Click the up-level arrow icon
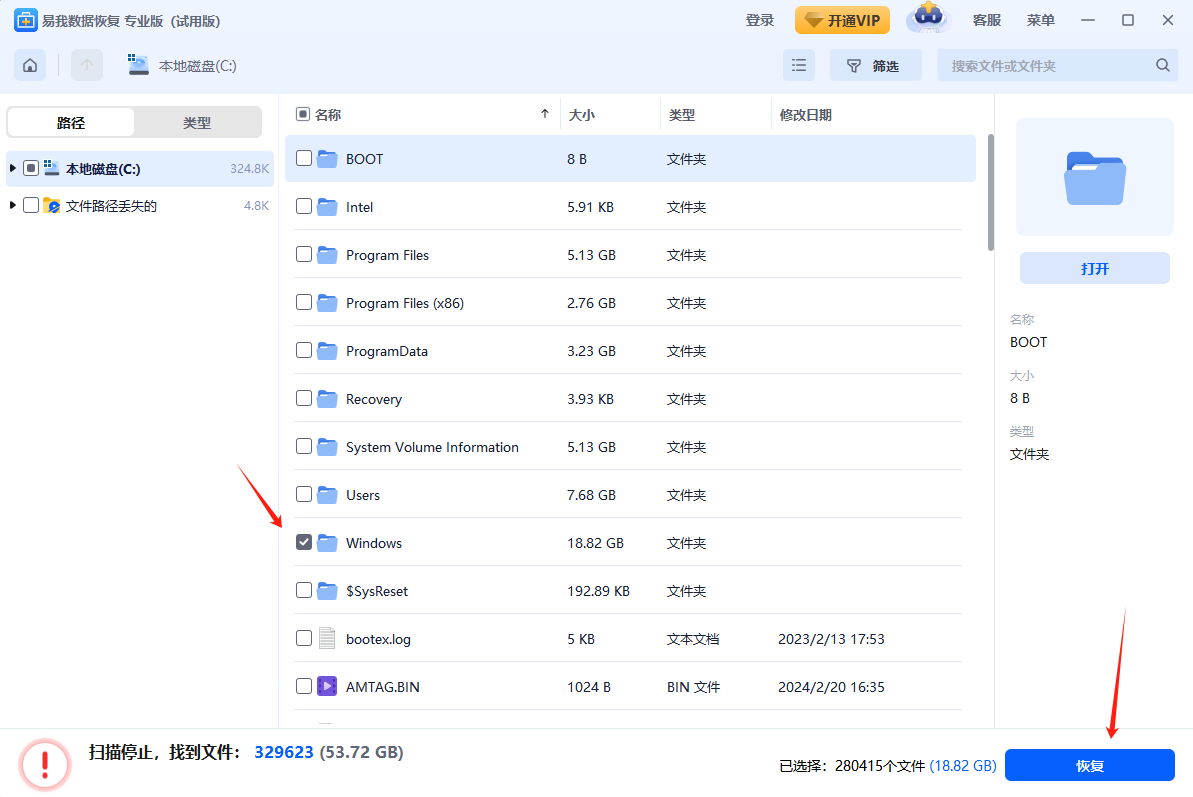This screenshot has width=1193, height=797. tap(87, 65)
